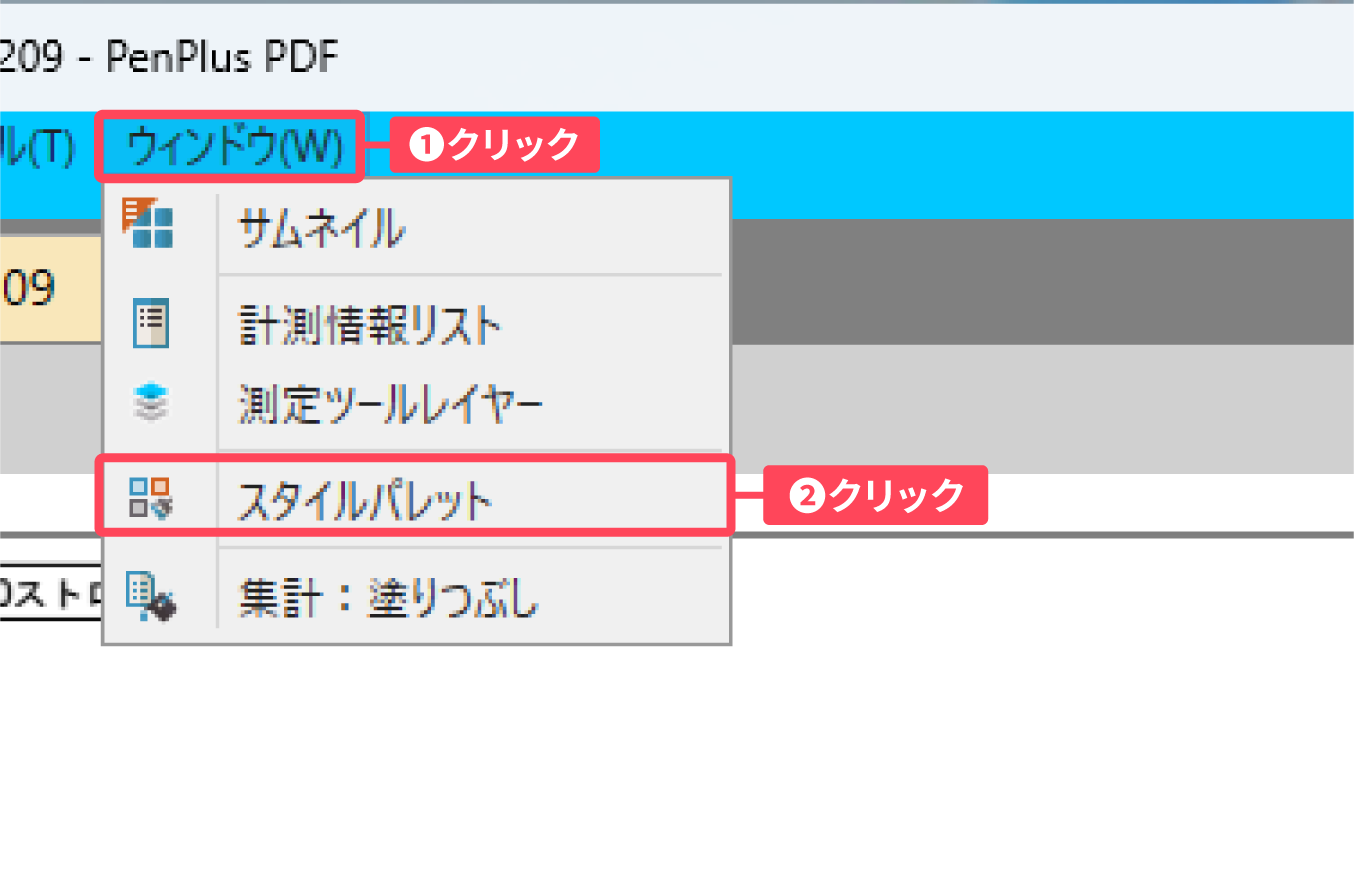Select the 集計:塗りつぶし menu entry
This screenshot has width=1354, height=887.
[x=388, y=599]
